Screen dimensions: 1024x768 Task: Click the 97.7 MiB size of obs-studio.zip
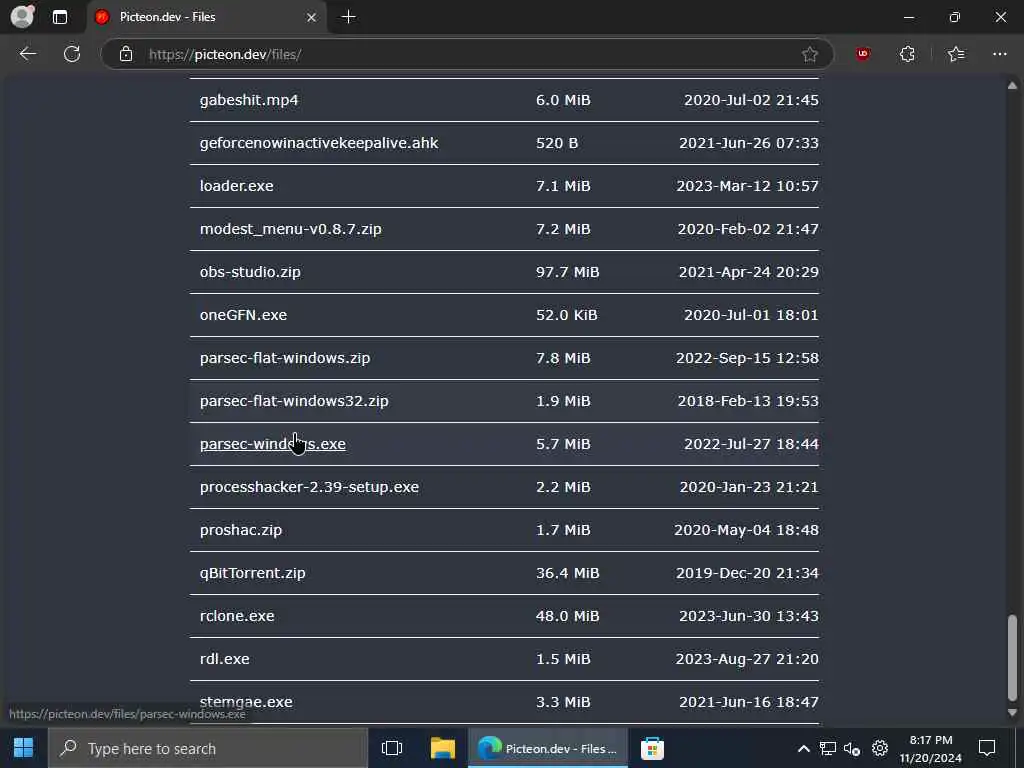click(x=567, y=272)
